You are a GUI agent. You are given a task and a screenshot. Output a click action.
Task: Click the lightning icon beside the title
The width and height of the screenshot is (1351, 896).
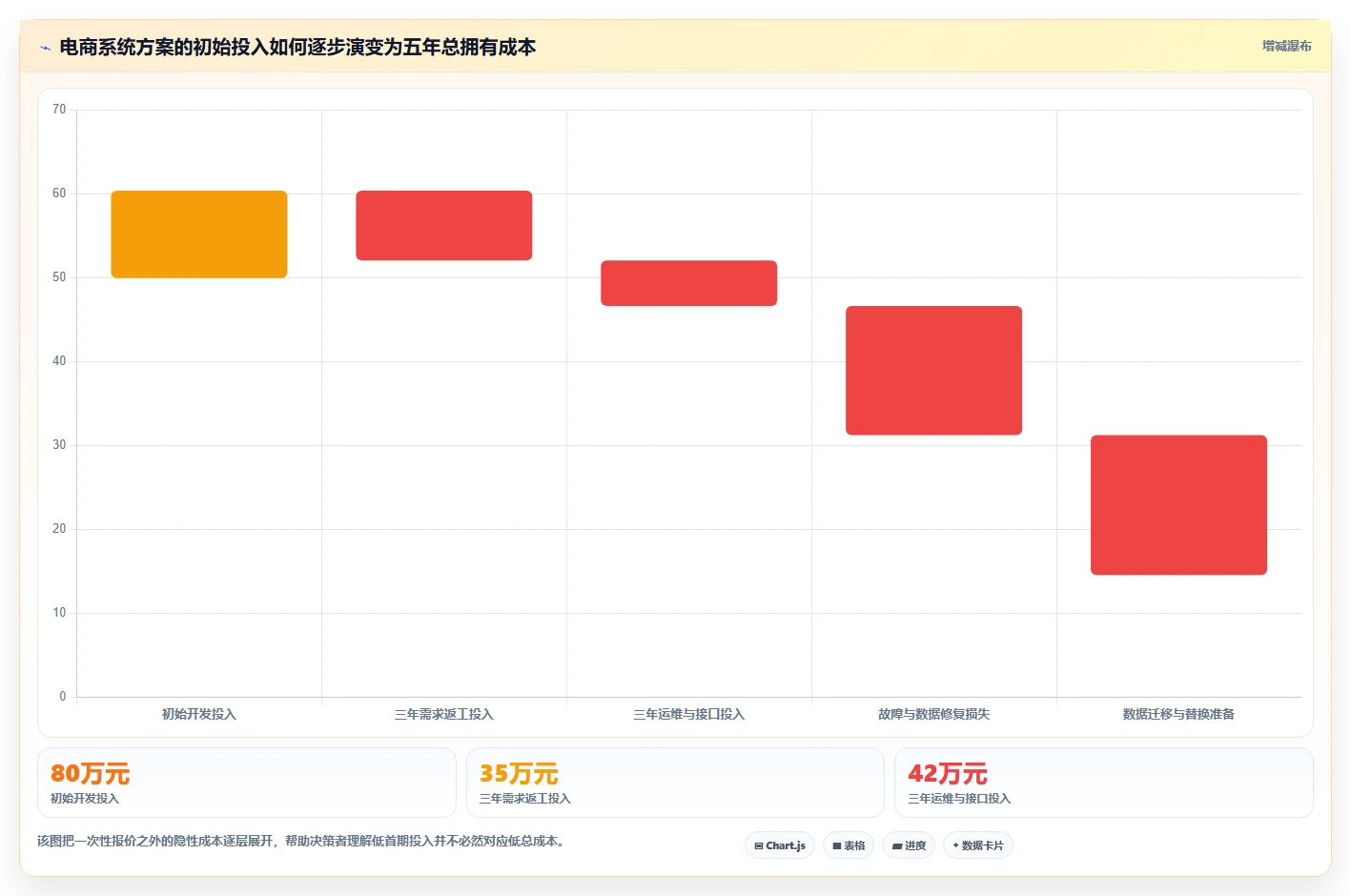(x=45, y=48)
